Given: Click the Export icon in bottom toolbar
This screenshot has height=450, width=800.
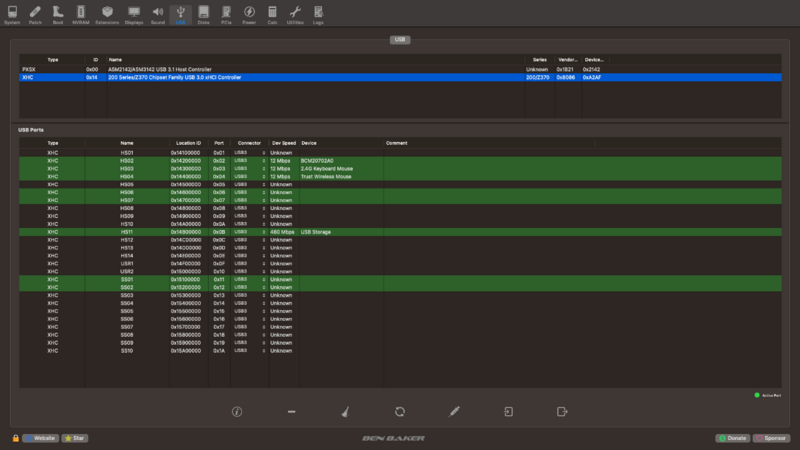Looking at the screenshot, I should point(562,411).
